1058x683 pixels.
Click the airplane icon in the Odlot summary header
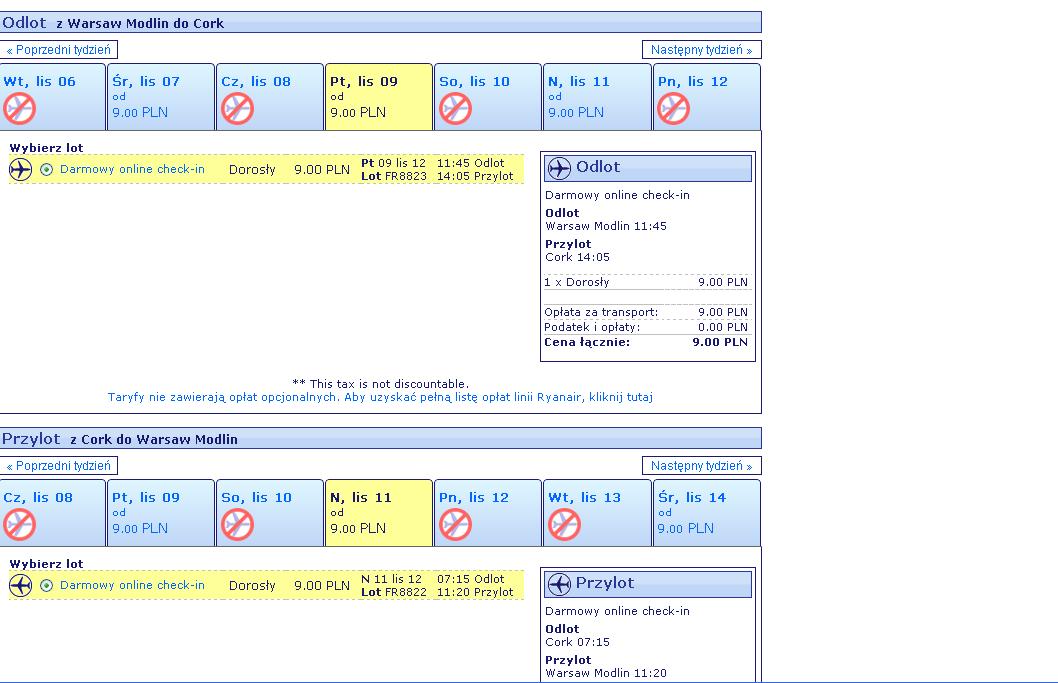coord(559,168)
